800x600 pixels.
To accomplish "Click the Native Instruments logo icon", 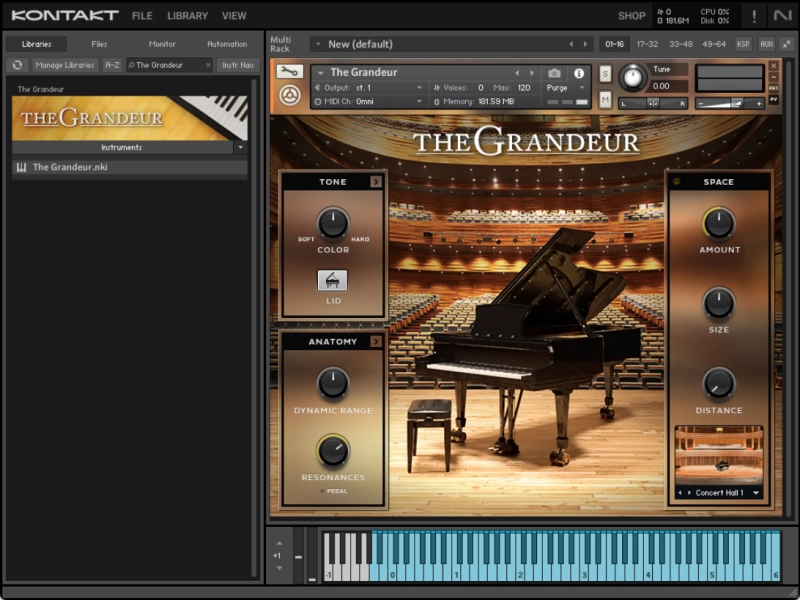I will point(781,16).
